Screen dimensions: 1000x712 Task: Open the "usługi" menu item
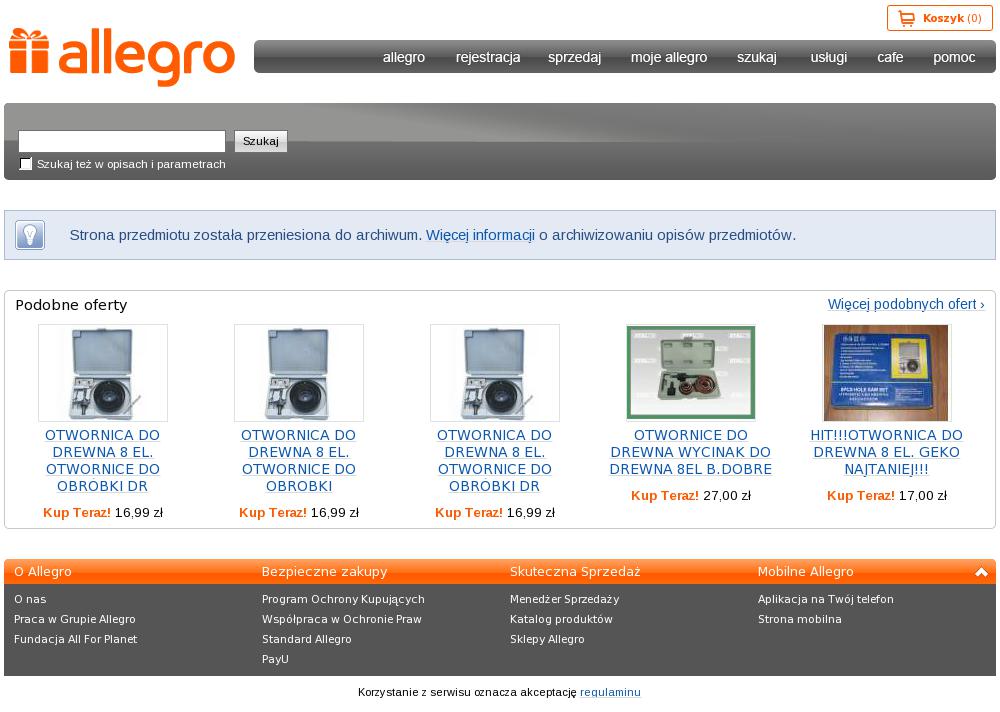click(x=828, y=57)
